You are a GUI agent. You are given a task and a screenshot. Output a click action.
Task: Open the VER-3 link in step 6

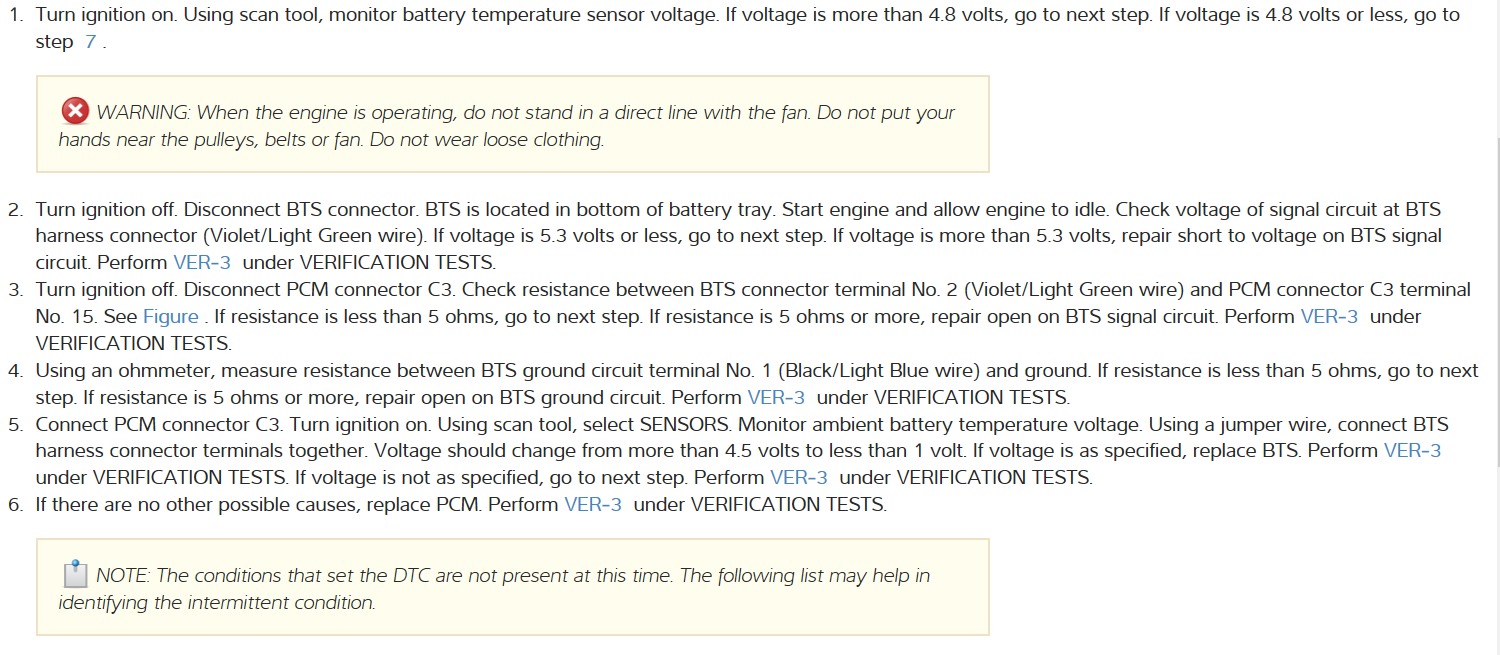pyautogui.click(x=593, y=504)
